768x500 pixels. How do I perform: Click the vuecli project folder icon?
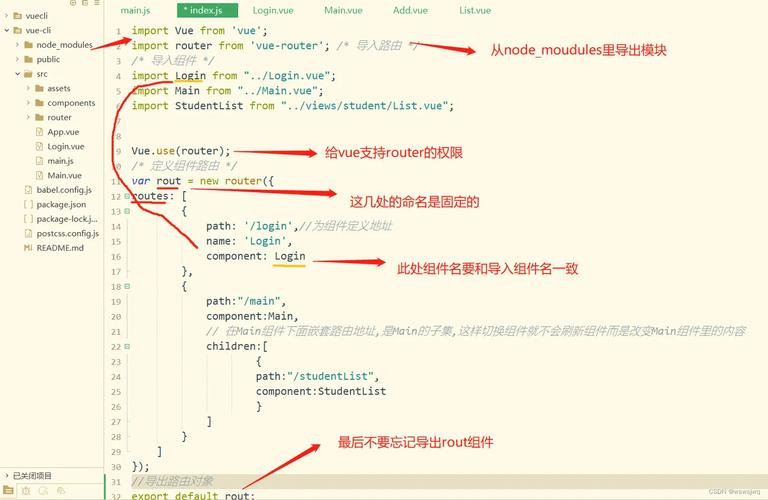(18, 16)
